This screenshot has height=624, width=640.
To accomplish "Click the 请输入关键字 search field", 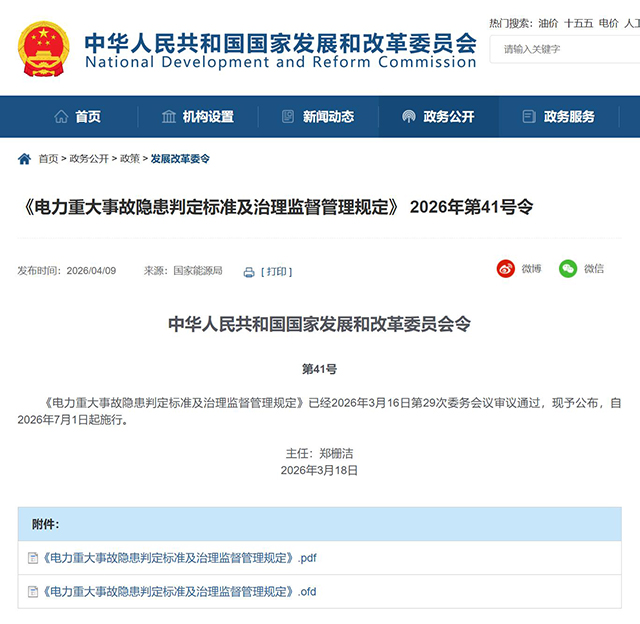I will pyautogui.click(x=565, y=49).
